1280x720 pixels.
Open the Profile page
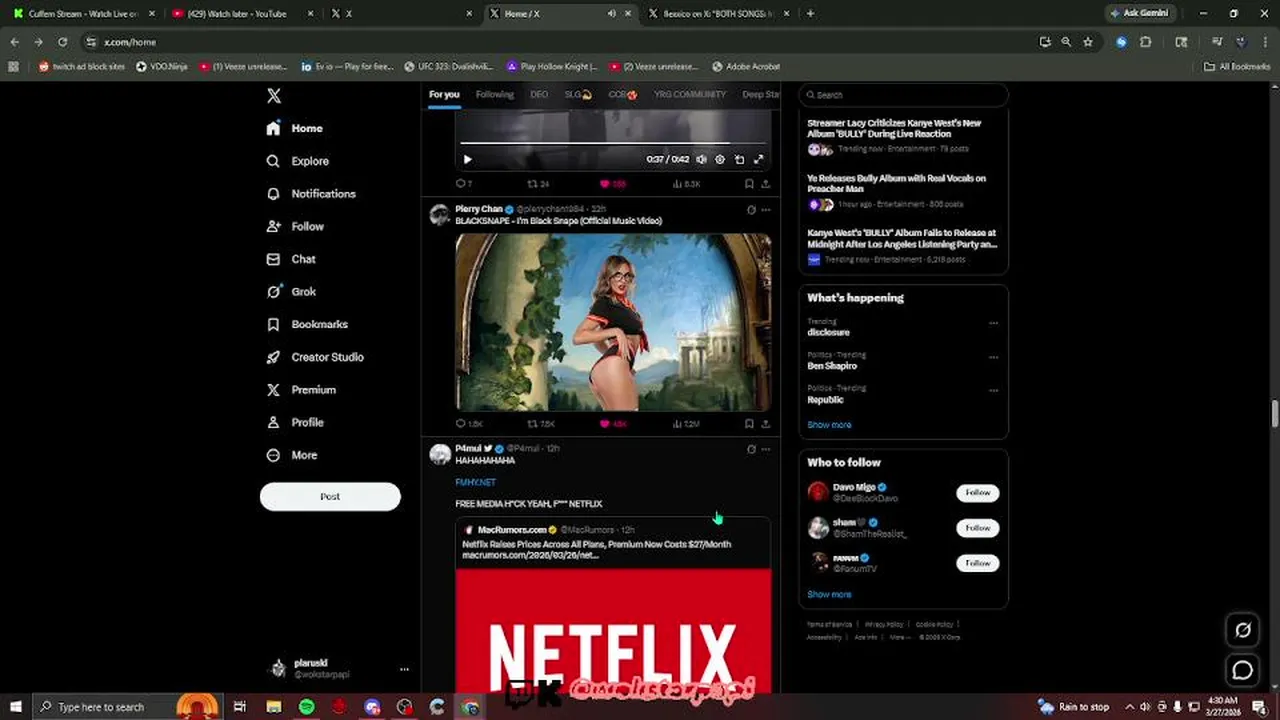pyautogui.click(x=295, y=422)
